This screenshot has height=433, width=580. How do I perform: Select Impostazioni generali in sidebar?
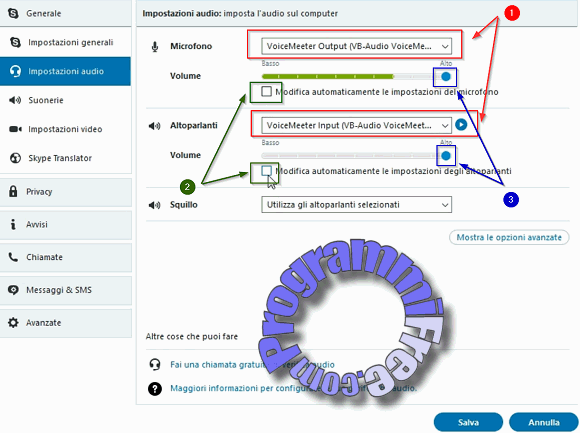tap(65, 42)
